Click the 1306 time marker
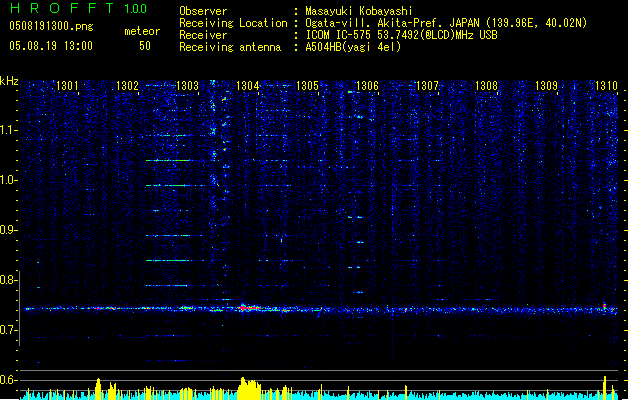 point(367,86)
